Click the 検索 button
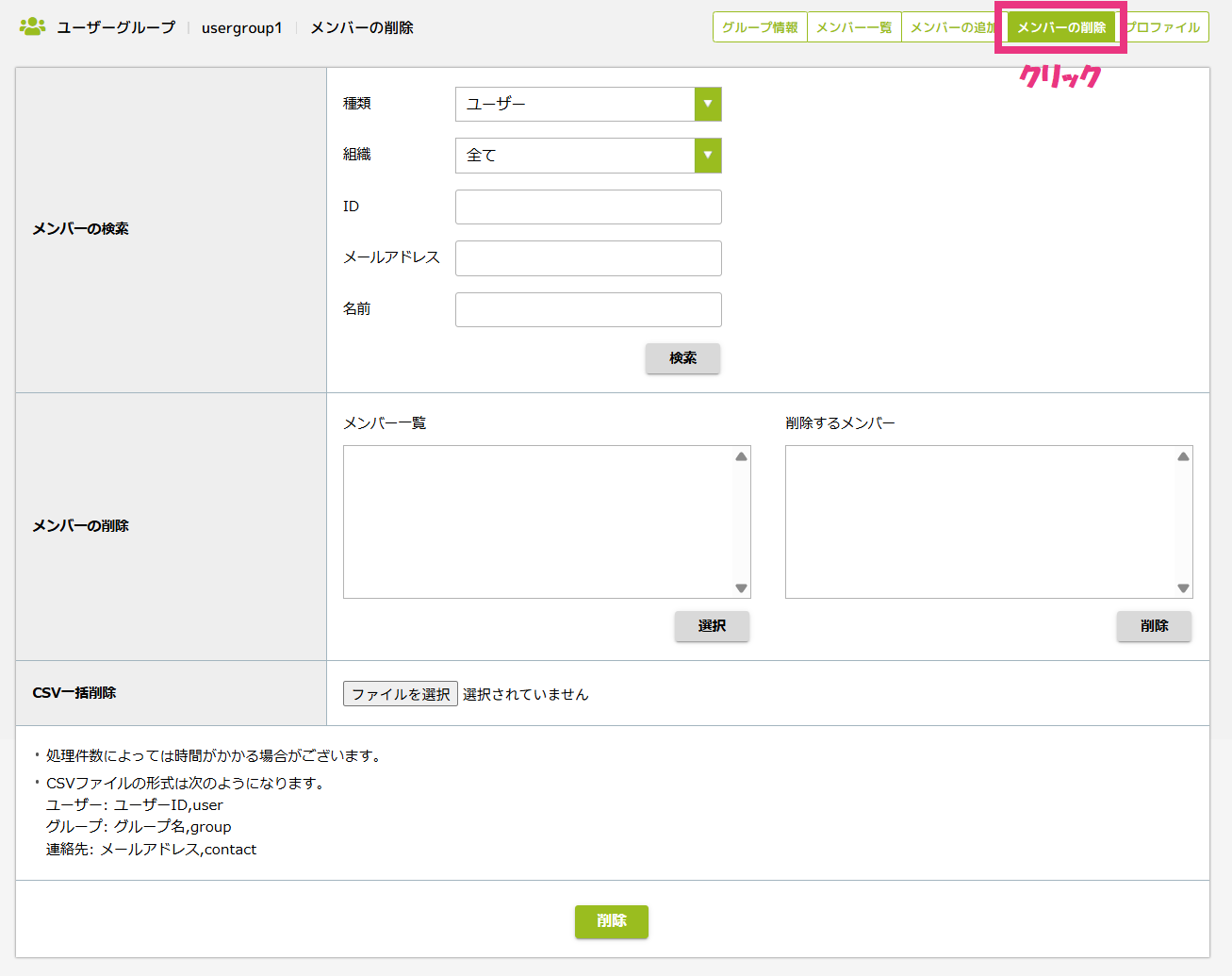Image resolution: width=1232 pixels, height=976 pixels. 682,358
